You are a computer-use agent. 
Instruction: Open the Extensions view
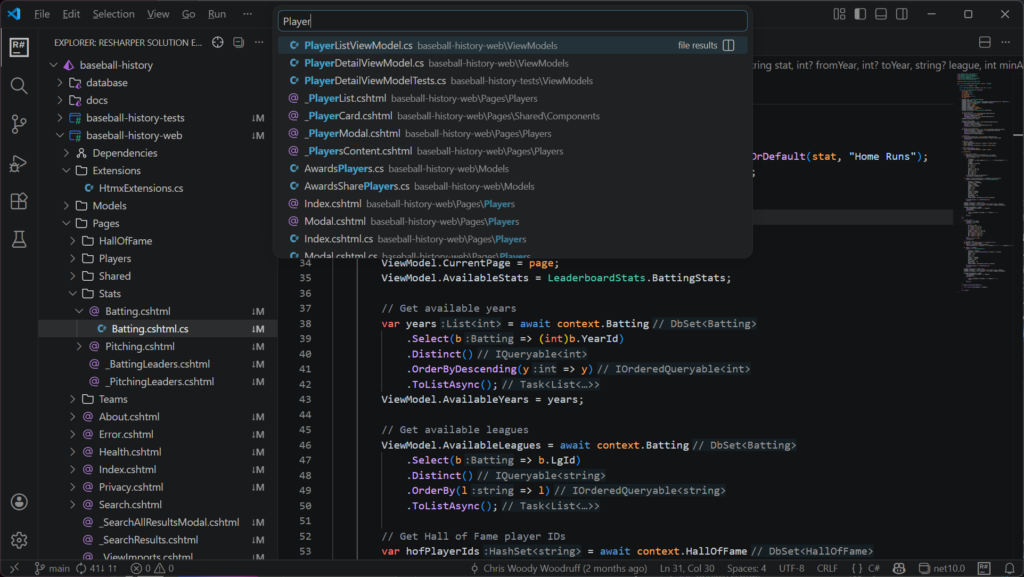pyautogui.click(x=18, y=201)
